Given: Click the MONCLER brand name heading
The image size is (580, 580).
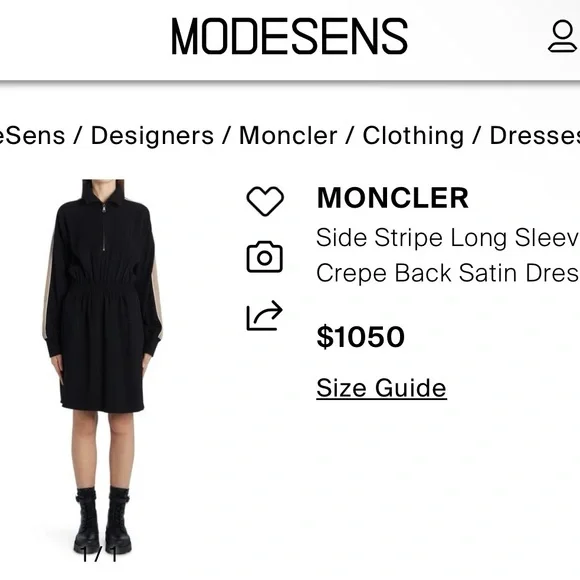Looking at the screenshot, I should (x=392, y=198).
